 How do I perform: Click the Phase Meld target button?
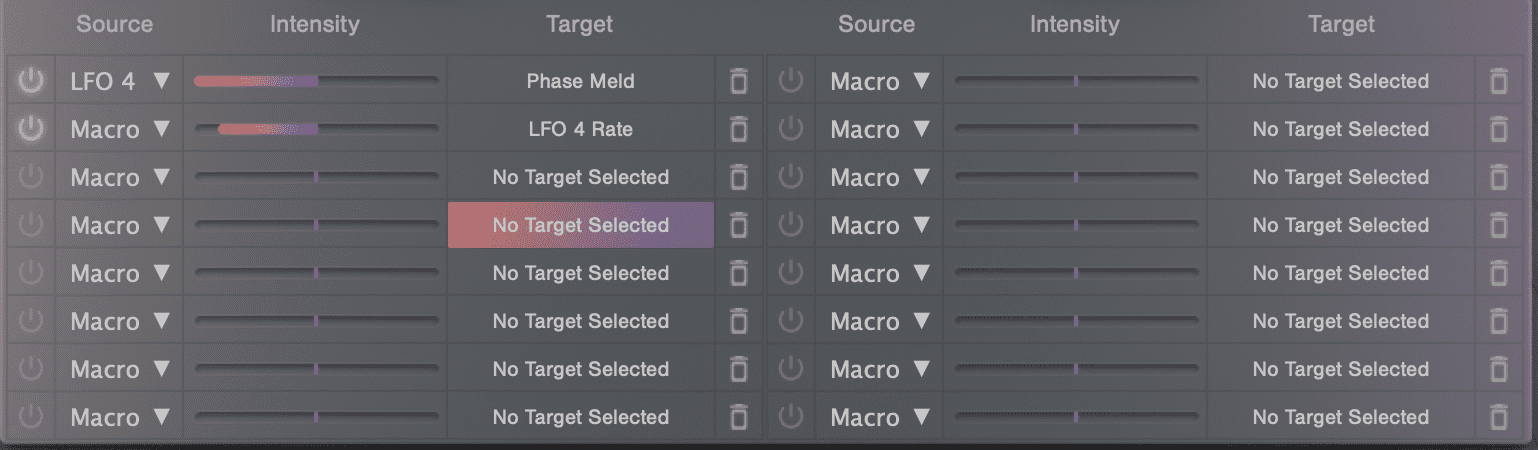tap(581, 81)
